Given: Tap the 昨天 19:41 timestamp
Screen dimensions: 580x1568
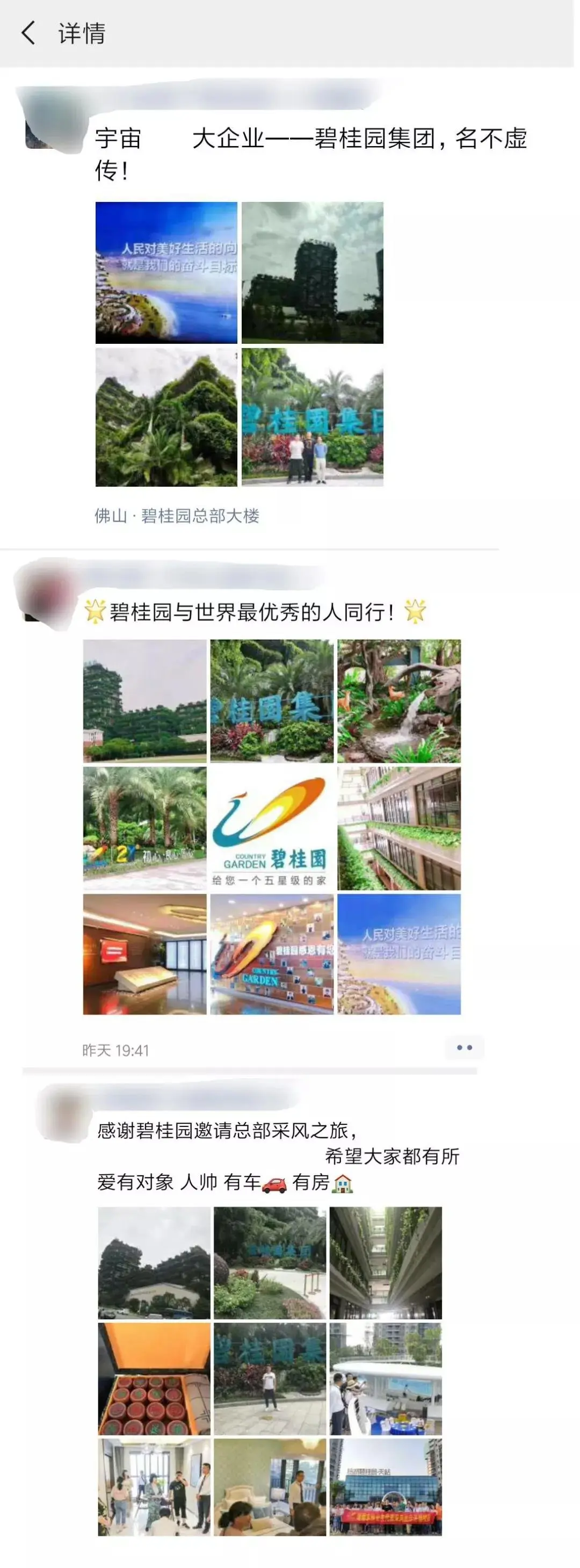Looking at the screenshot, I should coord(115,1050).
